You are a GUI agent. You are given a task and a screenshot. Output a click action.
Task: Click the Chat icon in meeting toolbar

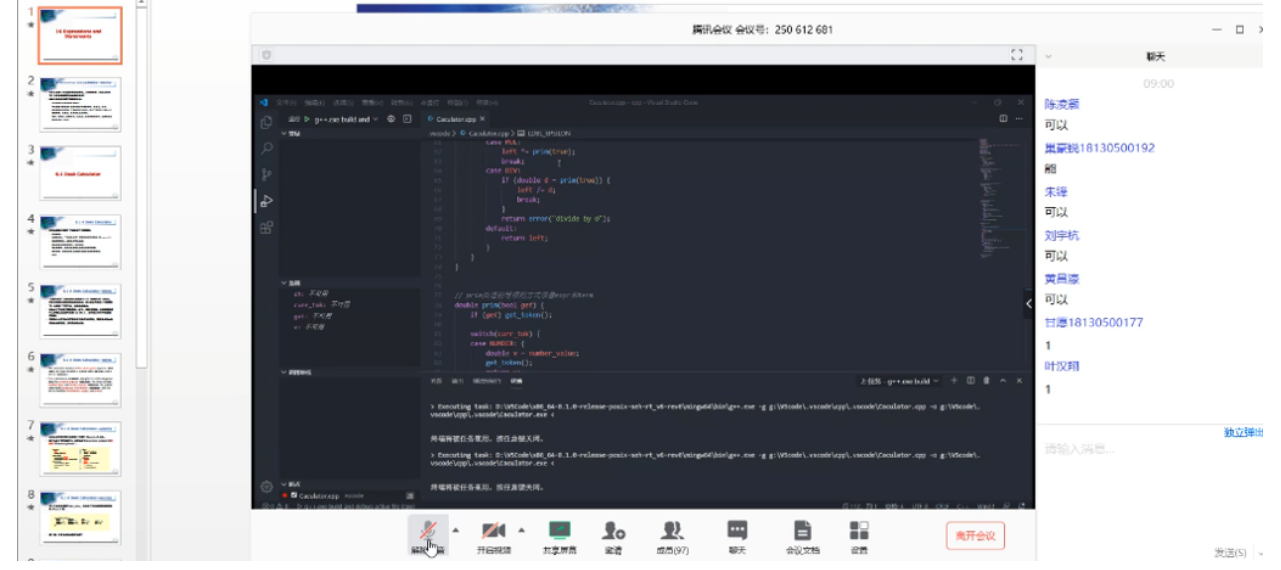[737, 532]
